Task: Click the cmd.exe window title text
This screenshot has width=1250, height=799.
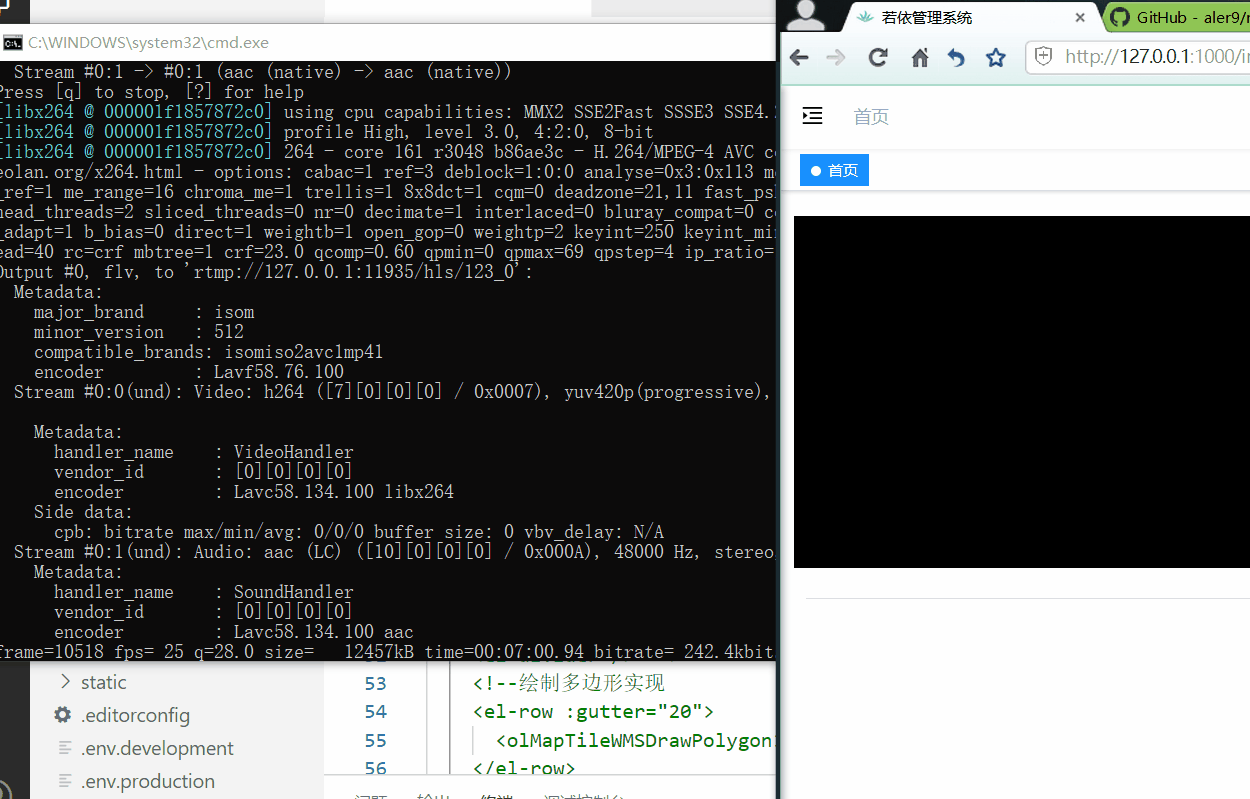Action: 148,42
